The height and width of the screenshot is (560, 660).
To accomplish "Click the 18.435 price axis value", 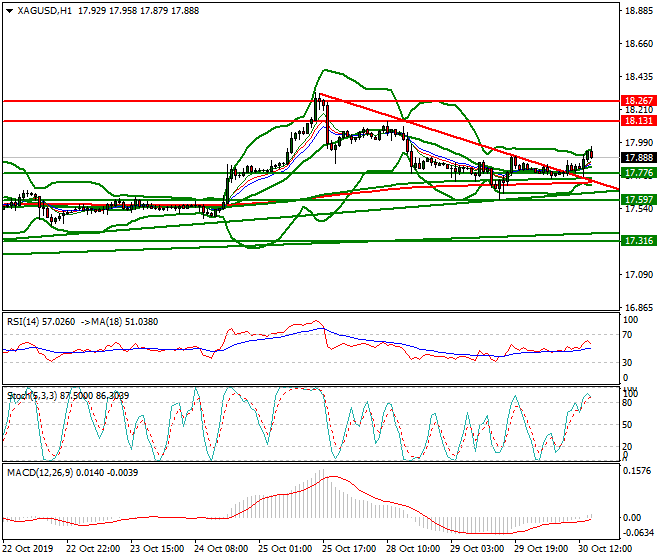I will point(639,77).
